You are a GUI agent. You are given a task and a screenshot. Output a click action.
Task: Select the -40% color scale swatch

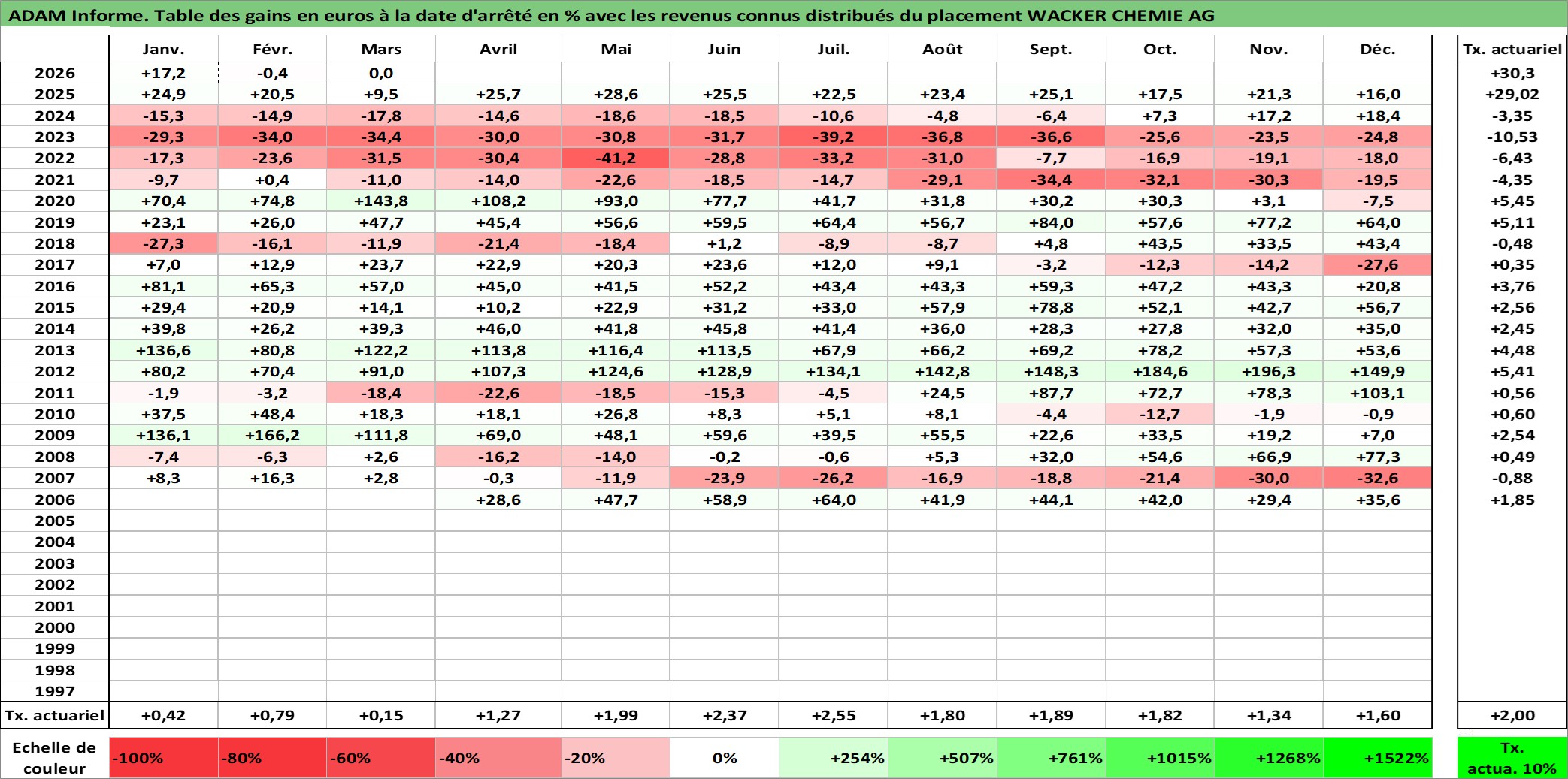[498, 758]
